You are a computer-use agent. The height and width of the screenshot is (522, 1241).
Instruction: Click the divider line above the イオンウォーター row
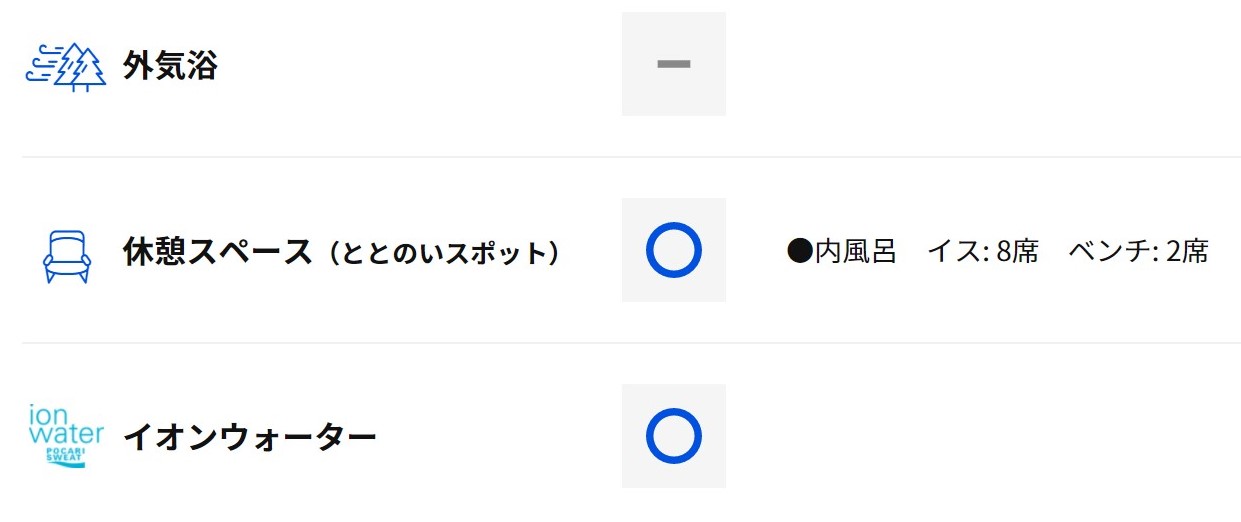point(631,343)
